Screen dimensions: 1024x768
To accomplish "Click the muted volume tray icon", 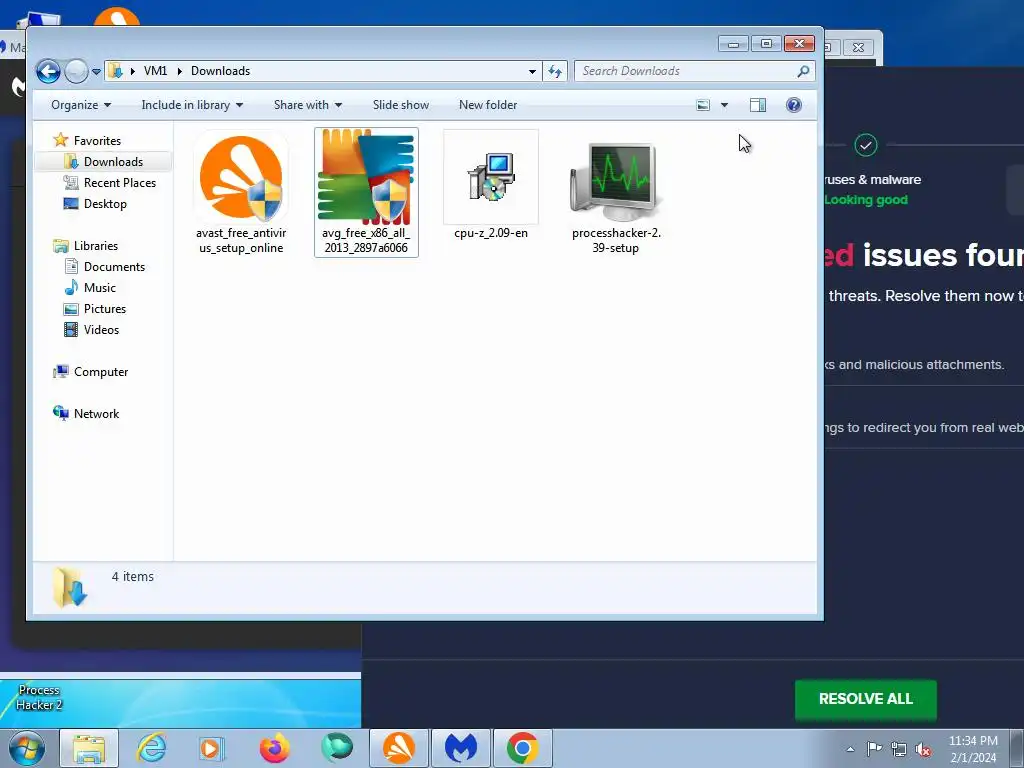I will (923, 749).
